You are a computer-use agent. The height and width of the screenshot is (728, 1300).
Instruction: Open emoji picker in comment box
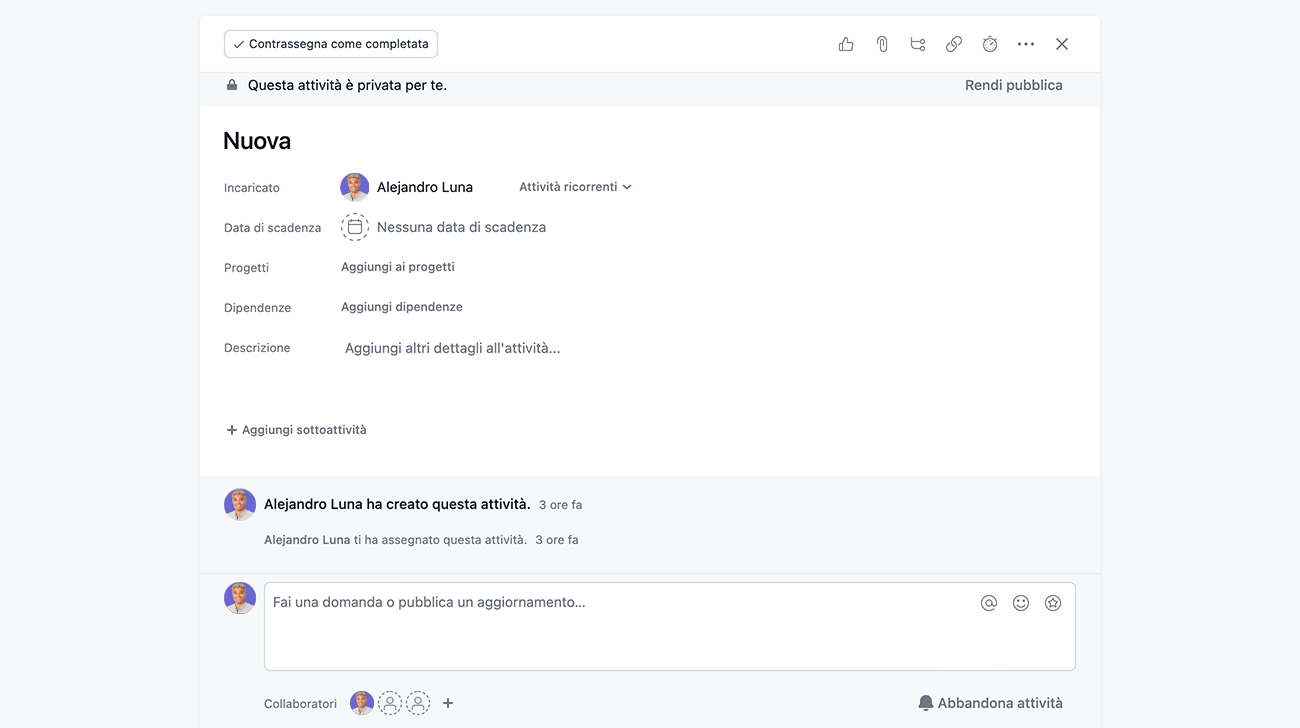click(x=1021, y=603)
